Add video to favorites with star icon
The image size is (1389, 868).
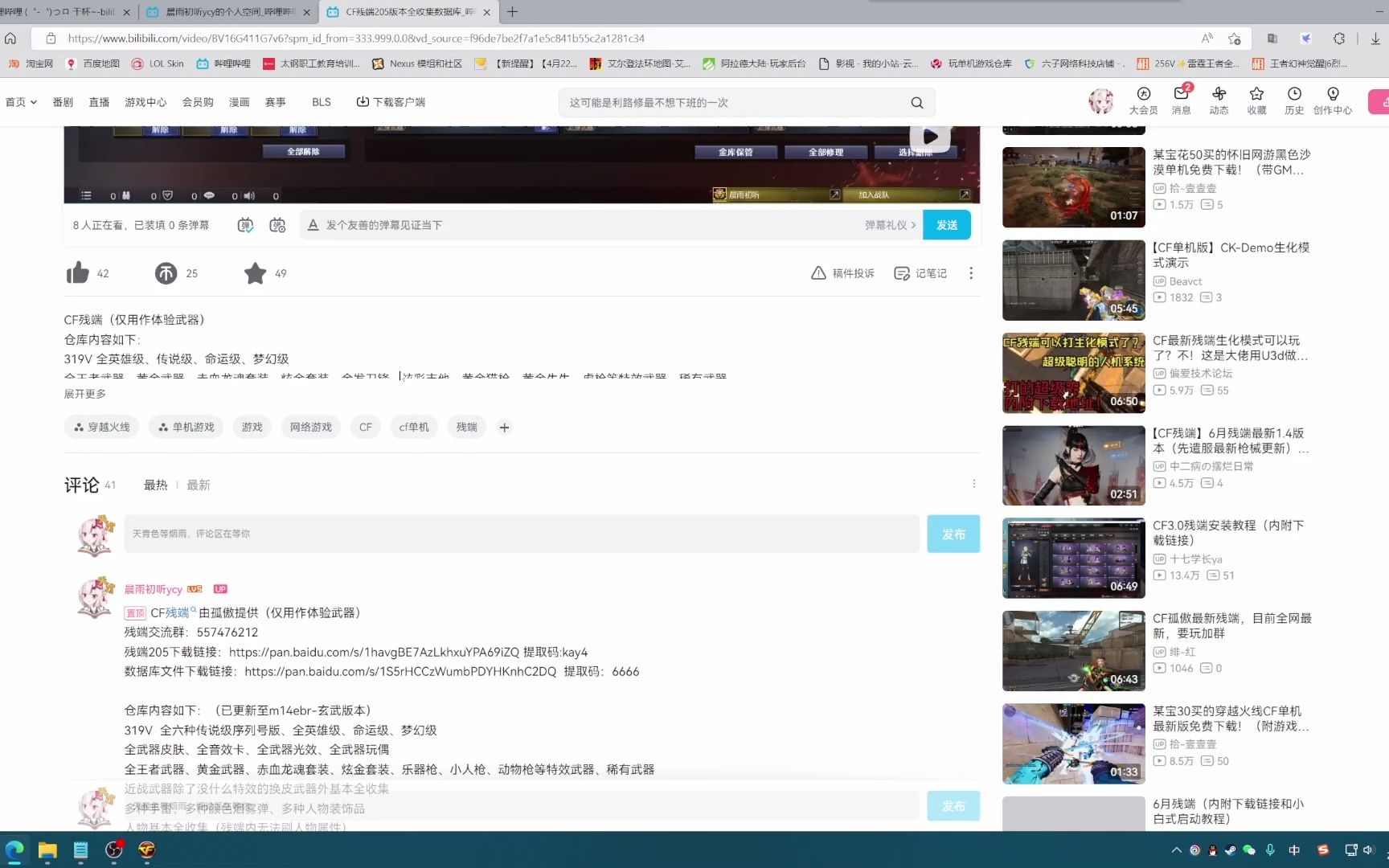coord(255,273)
